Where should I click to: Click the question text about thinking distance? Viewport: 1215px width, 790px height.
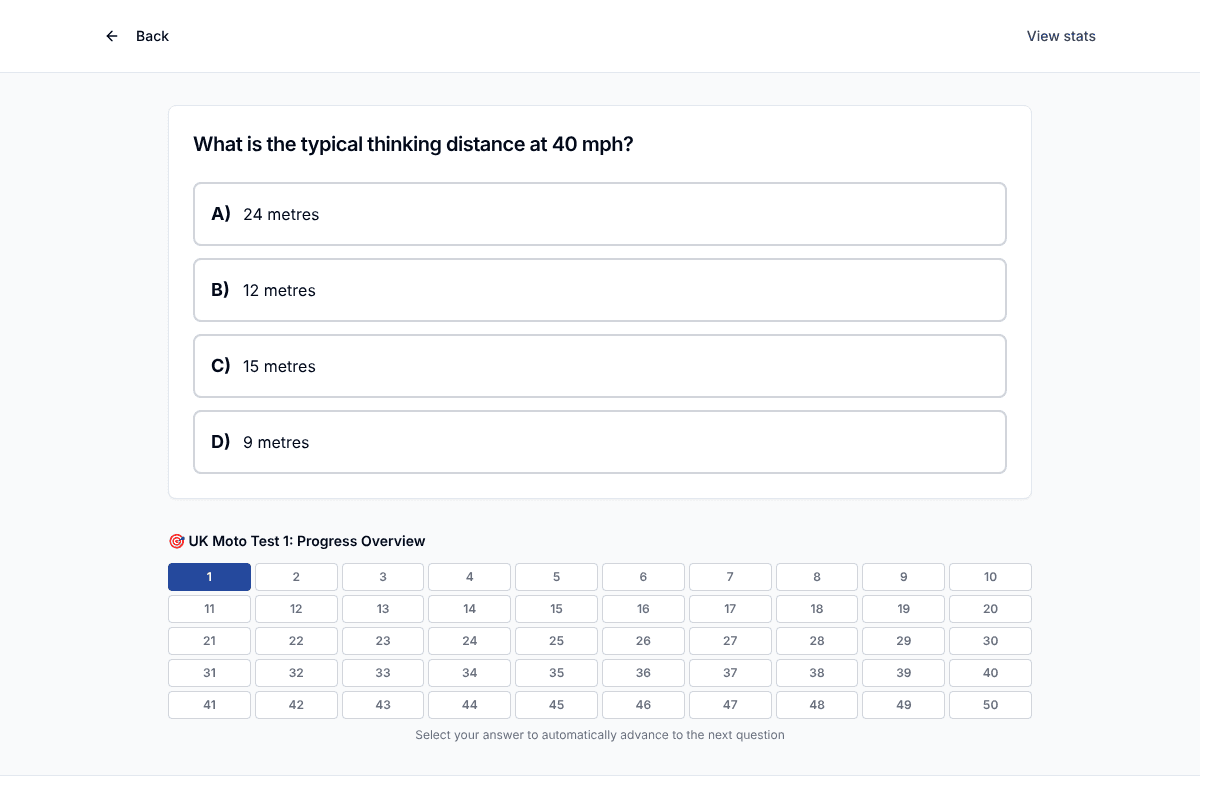(x=413, y=144)
